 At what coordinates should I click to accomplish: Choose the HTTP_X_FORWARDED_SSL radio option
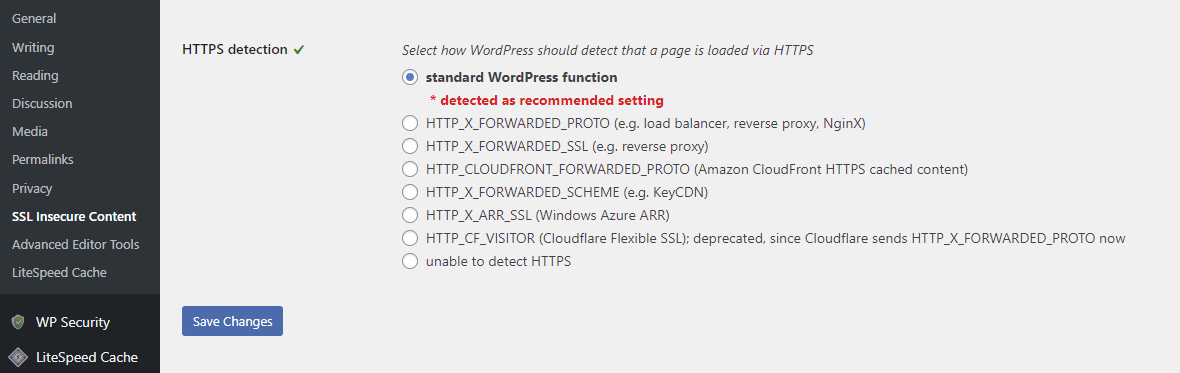[x=409, y=146]
